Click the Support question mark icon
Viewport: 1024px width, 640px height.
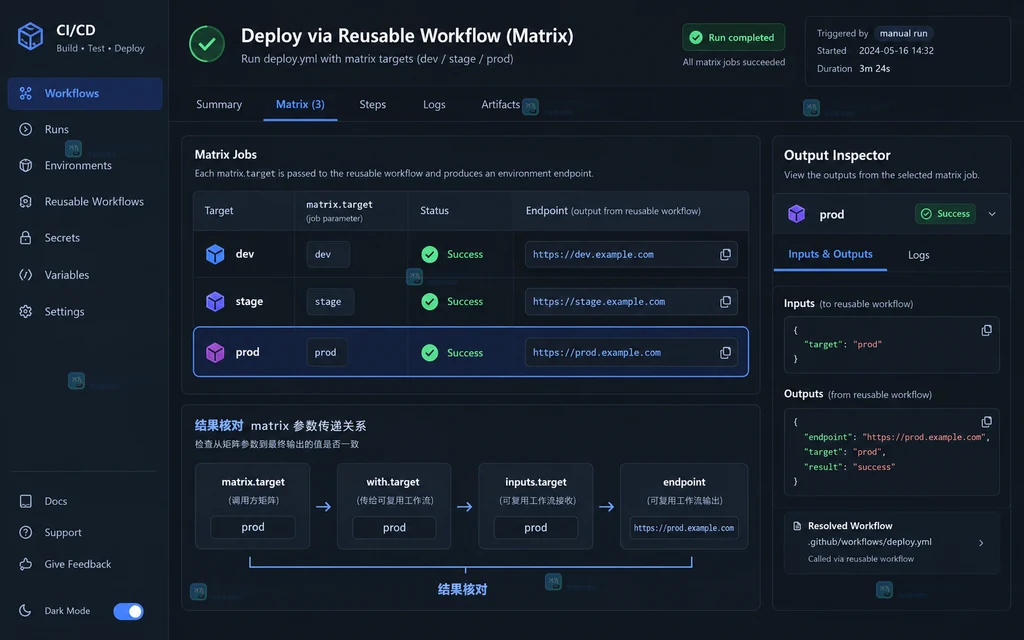(x=25, y=532)
